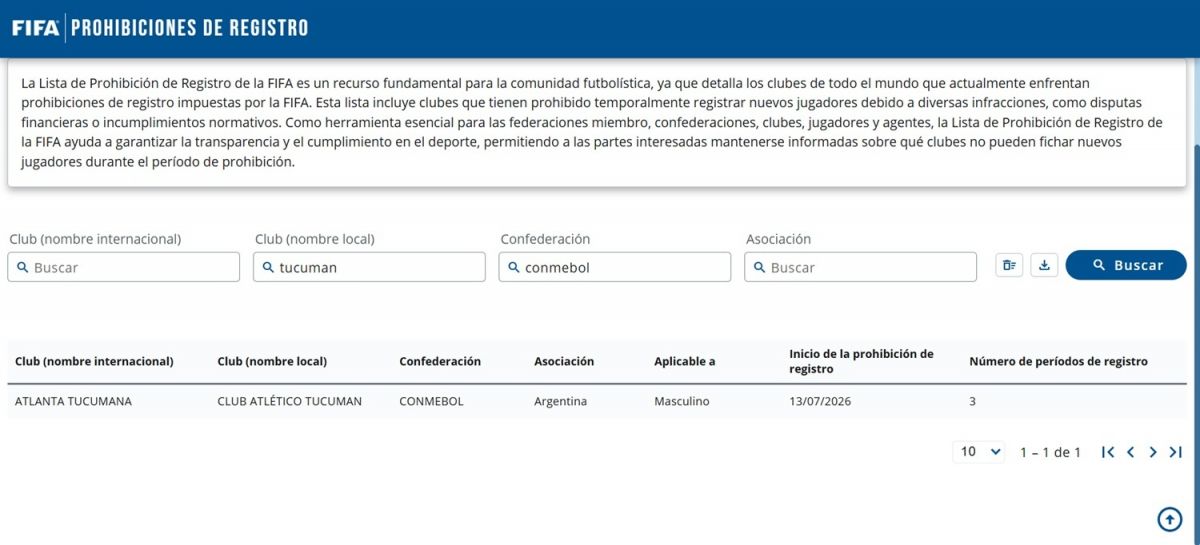Select the ATLANTA TUCUMANA cell

(73, 401)
